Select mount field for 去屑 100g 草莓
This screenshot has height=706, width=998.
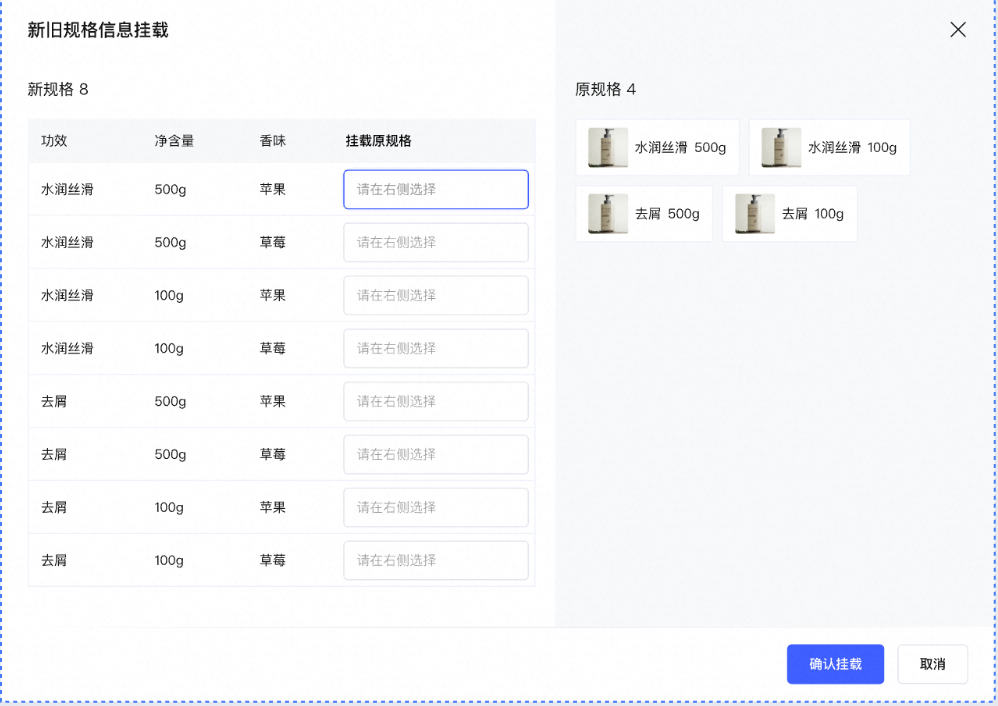click(x=436, y=560)
